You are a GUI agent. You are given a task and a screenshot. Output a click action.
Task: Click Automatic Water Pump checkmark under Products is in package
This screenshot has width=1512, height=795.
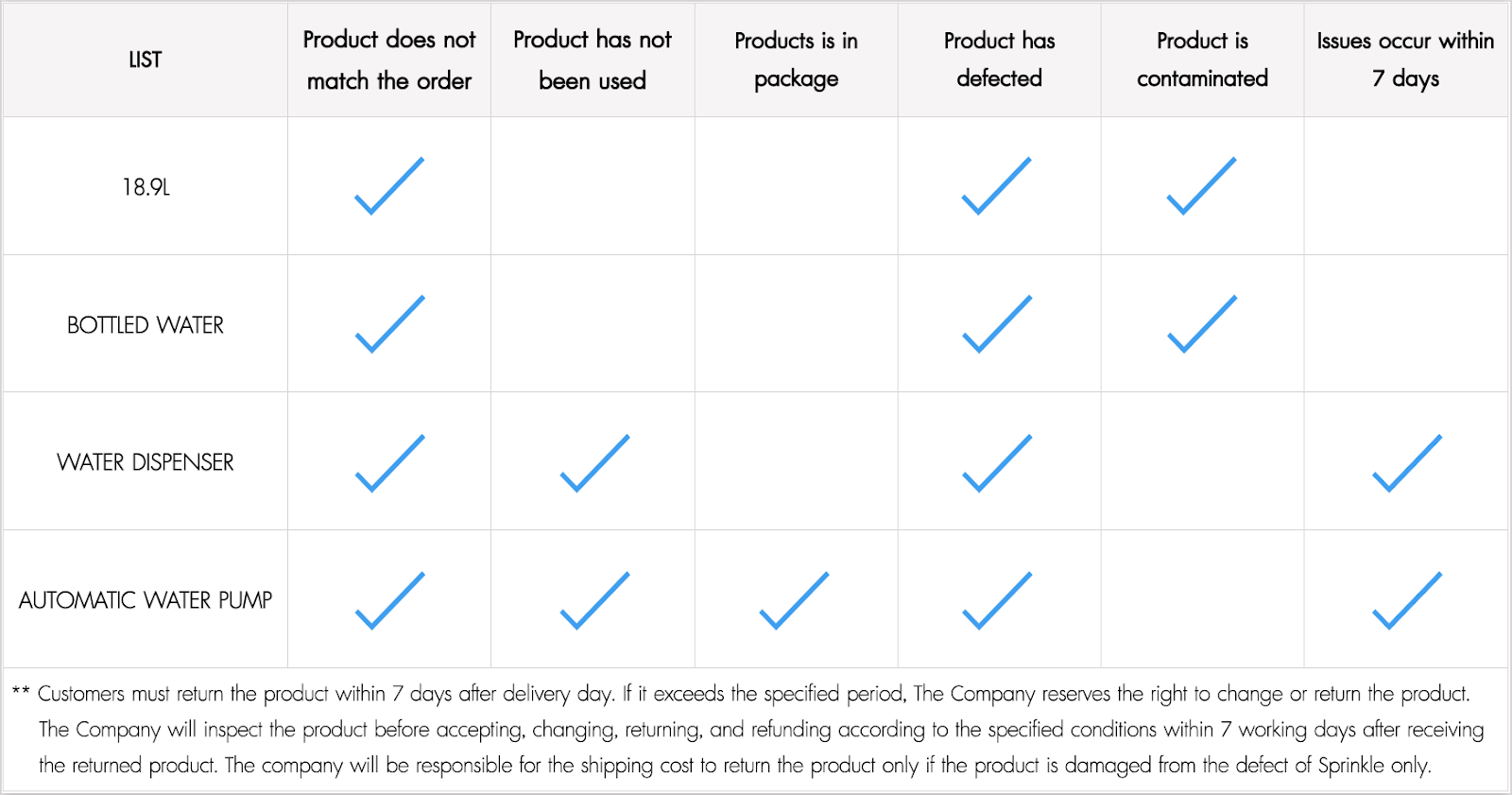[794, 600]
